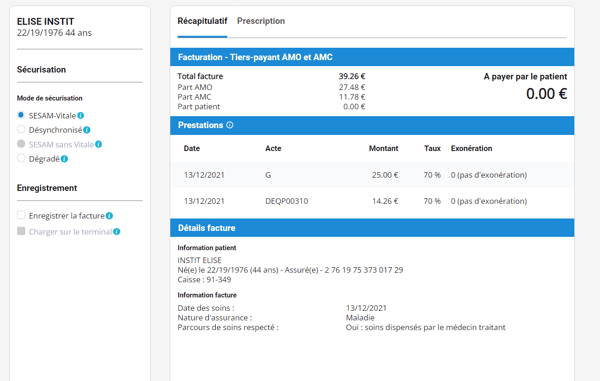The image size is (600, 381).
Task: Select Dégradé radio option
Action: pos(21,158)
